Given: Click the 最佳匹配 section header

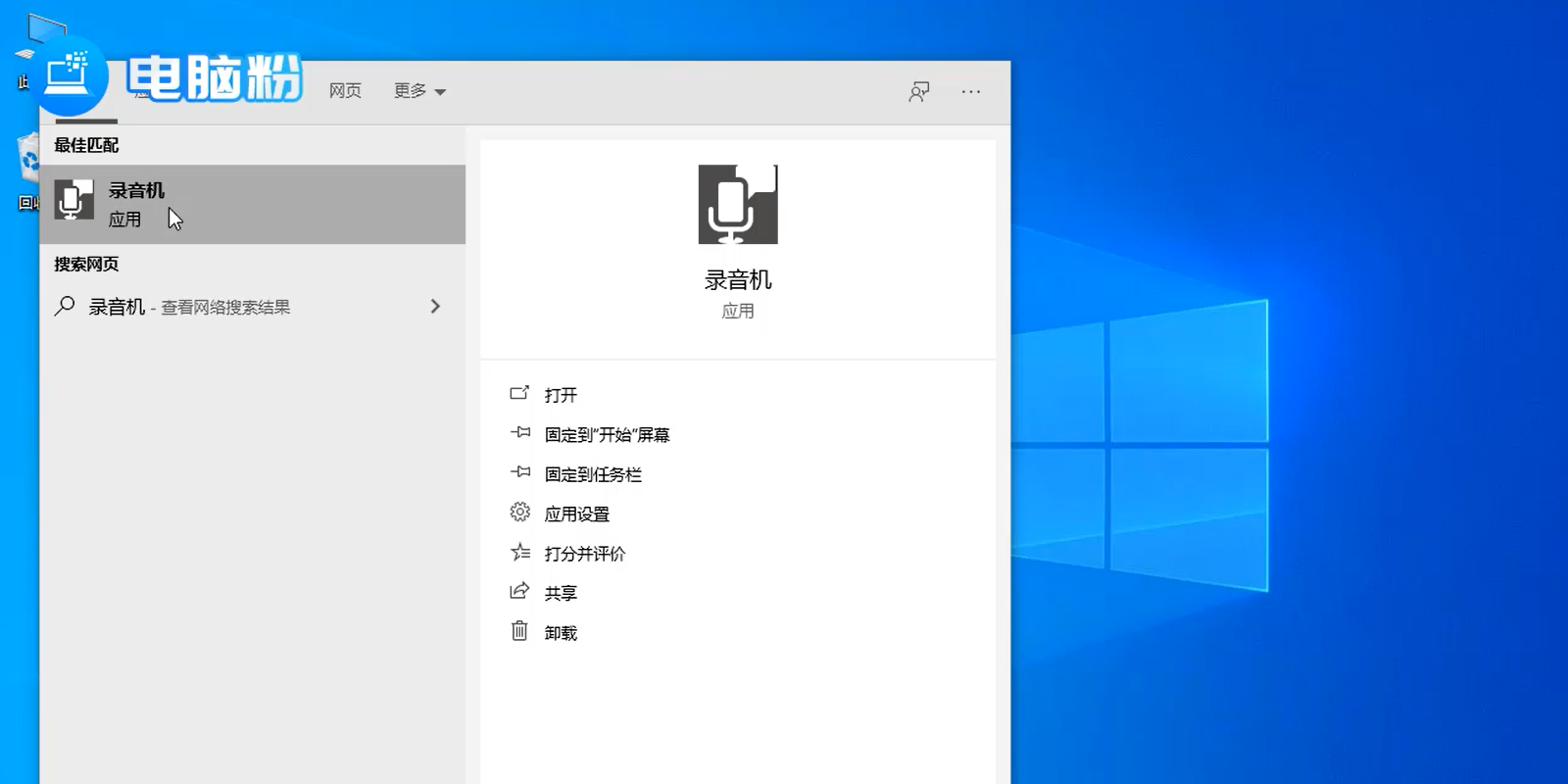Looking at the screenshot, I should click(x=86, y=145).
